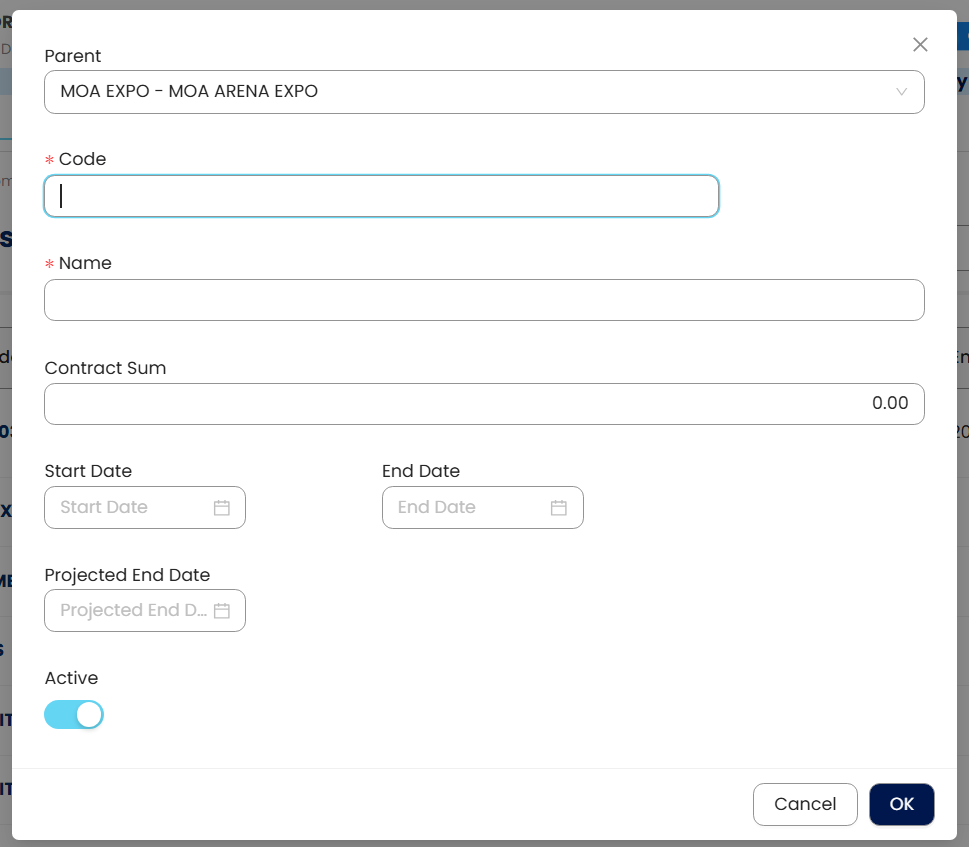Toggle the Active switch off
The height and width of the screenshot is (847, 969).
(74, 715)
